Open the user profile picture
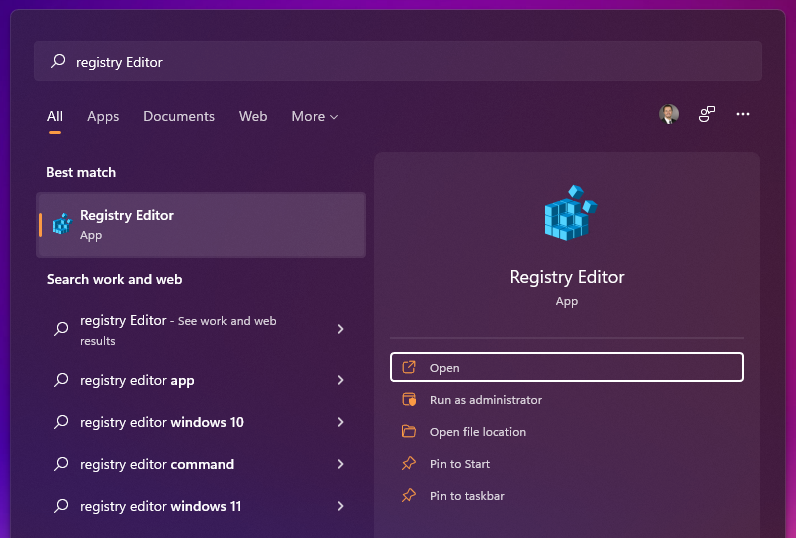The image size is (796, 538). [669, 114]
